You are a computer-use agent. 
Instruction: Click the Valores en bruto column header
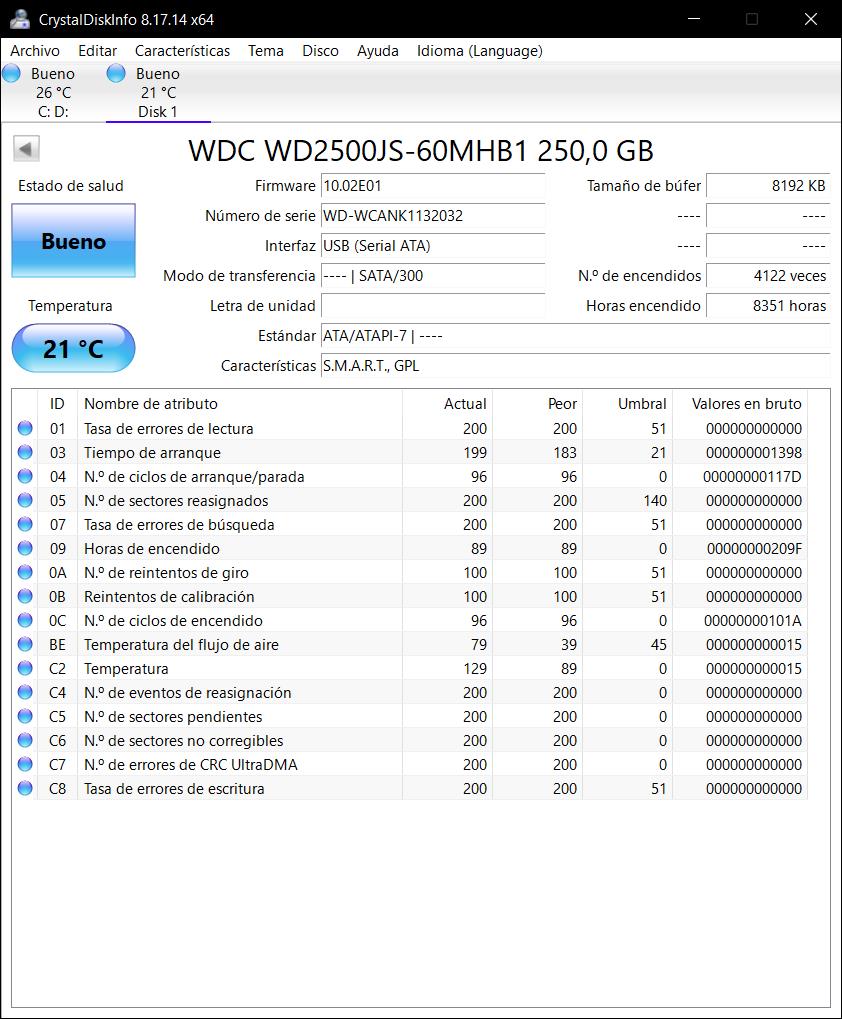click(746, 404)
